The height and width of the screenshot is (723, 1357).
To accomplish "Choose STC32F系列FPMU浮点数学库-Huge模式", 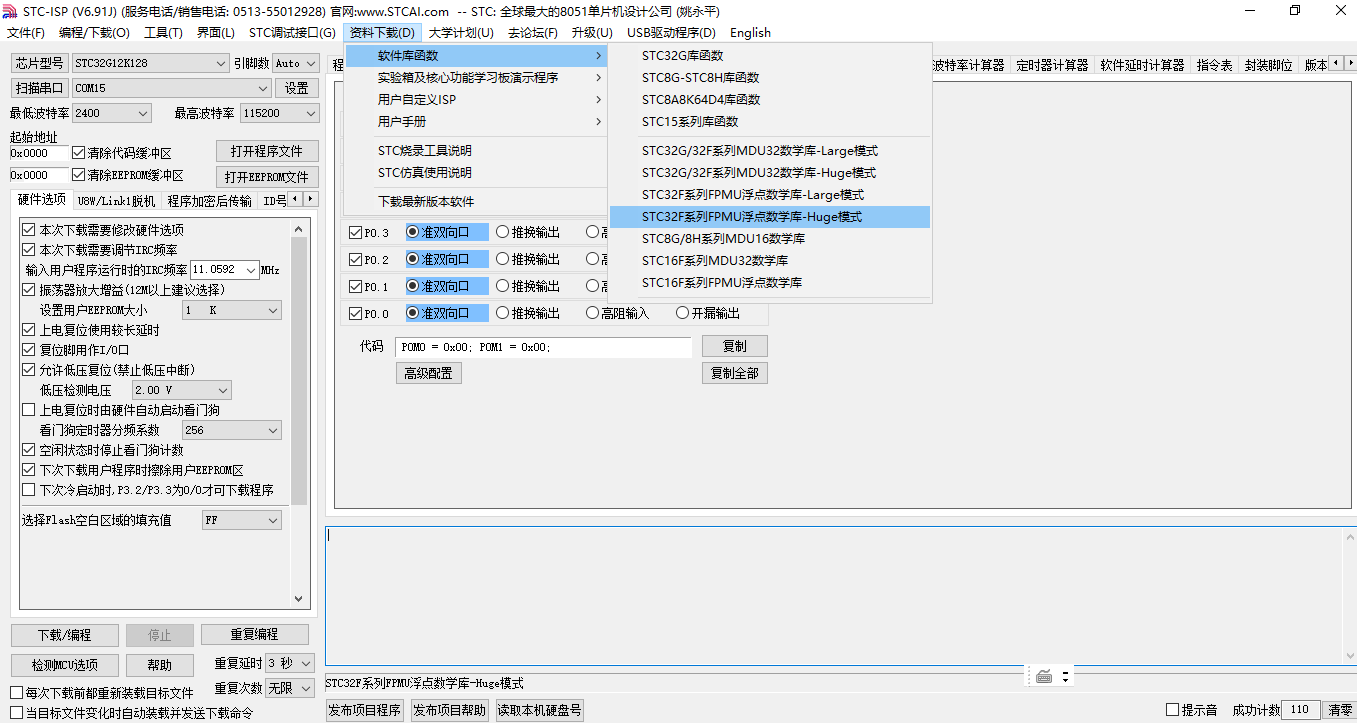I will pyautogui.click(x=770, y=217).
